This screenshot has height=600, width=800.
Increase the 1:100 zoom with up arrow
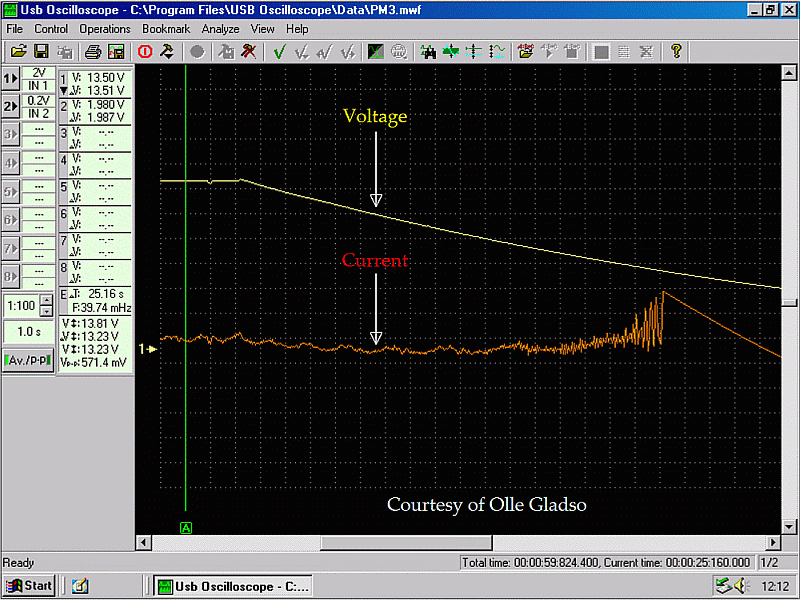46,300
